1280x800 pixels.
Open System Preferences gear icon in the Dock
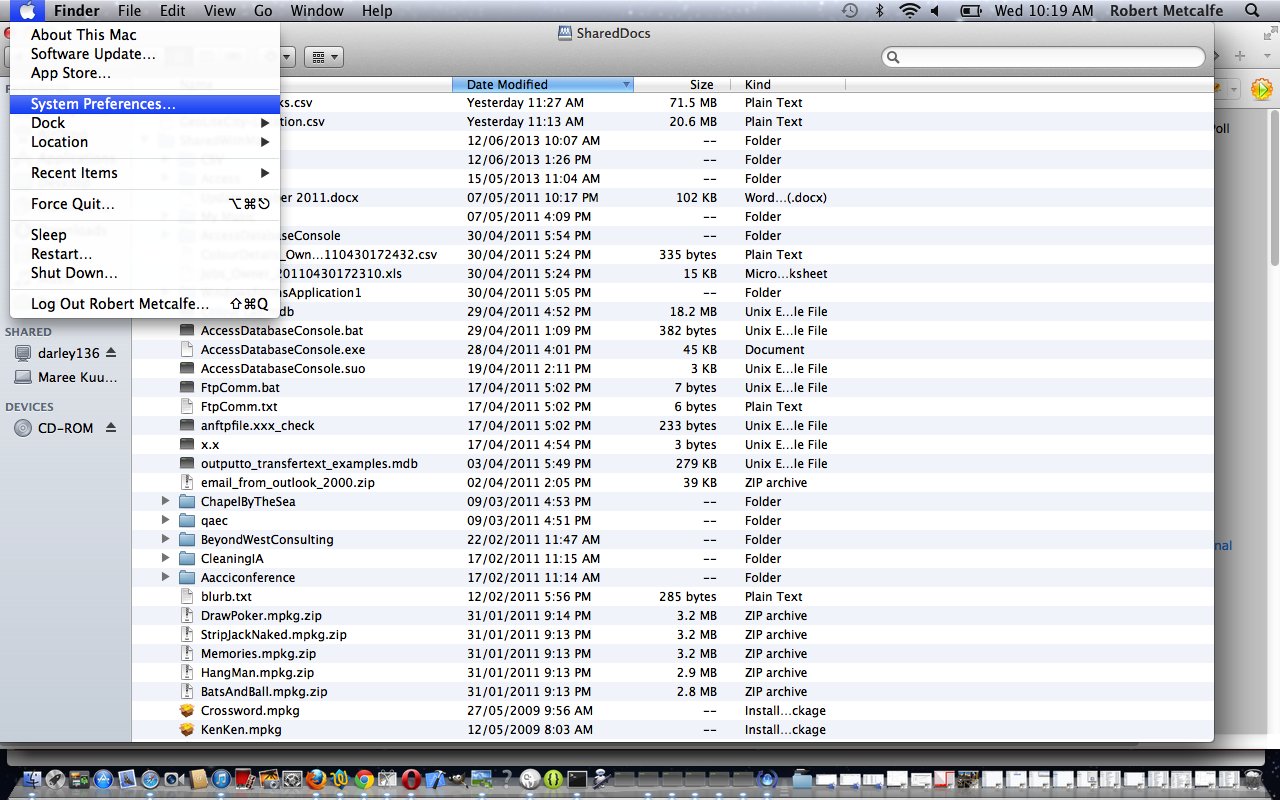[x=292, y=779]
